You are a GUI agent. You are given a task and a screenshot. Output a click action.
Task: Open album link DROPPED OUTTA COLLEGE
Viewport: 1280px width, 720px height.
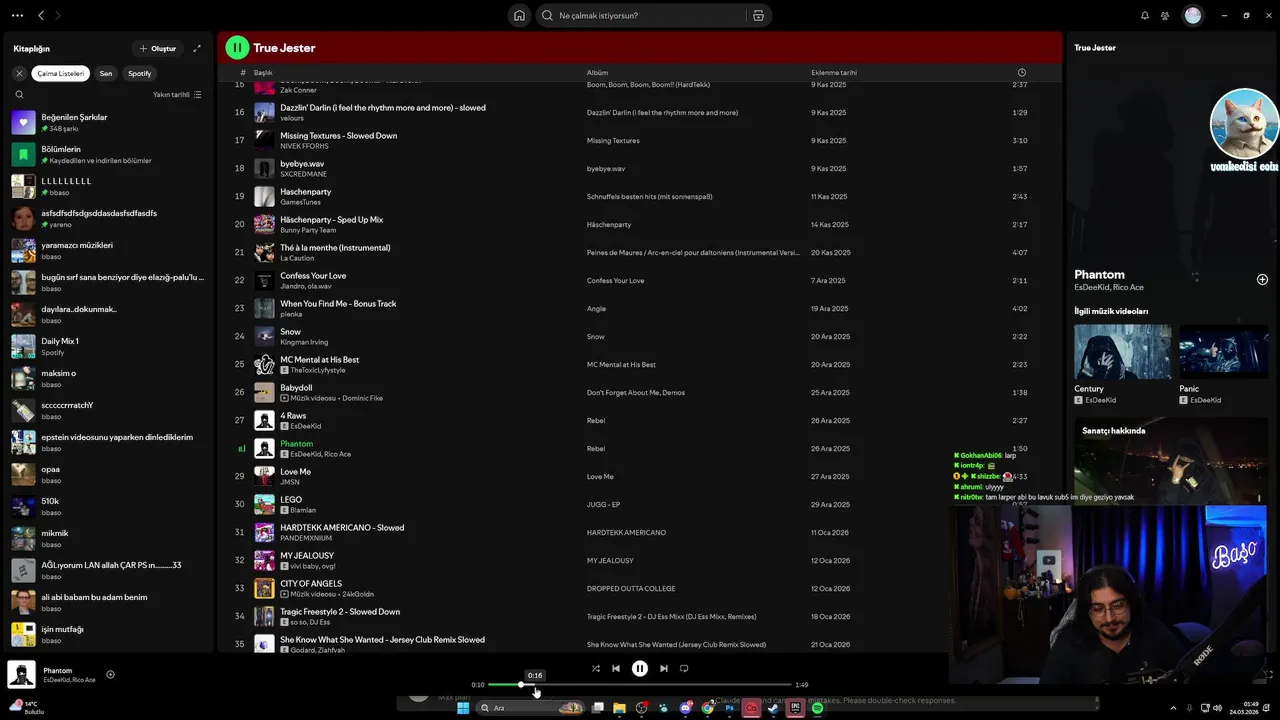(631, 588)
